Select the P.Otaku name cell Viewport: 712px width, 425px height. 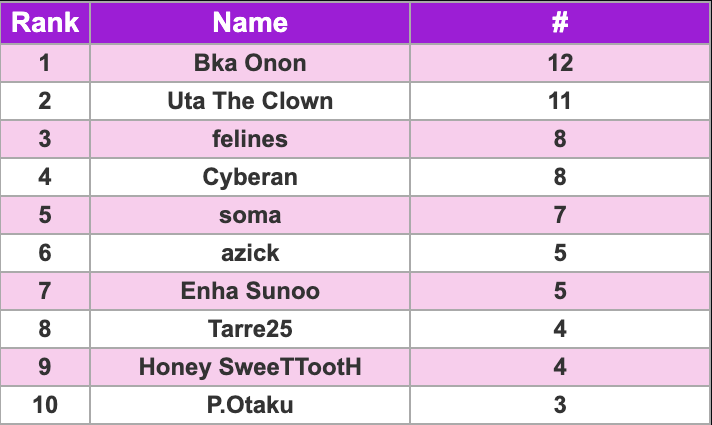(x=250, y=405)
